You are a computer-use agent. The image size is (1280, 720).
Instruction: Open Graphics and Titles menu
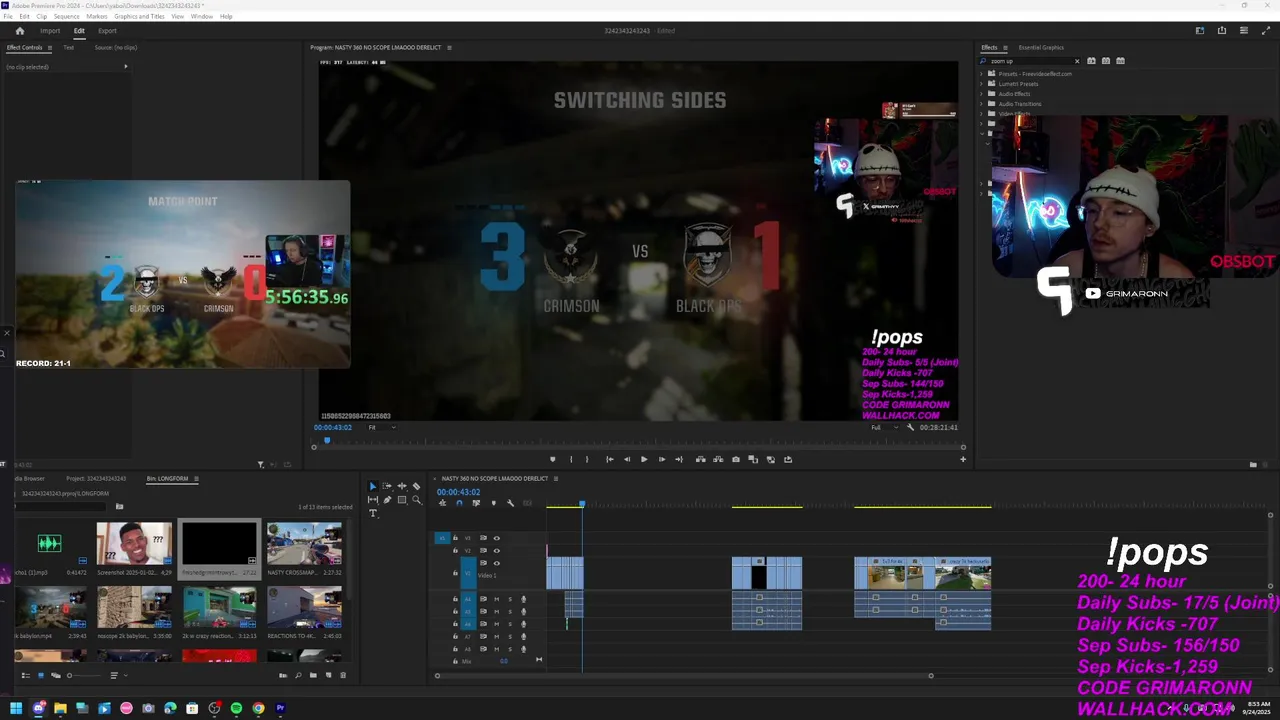click(139, 16)
